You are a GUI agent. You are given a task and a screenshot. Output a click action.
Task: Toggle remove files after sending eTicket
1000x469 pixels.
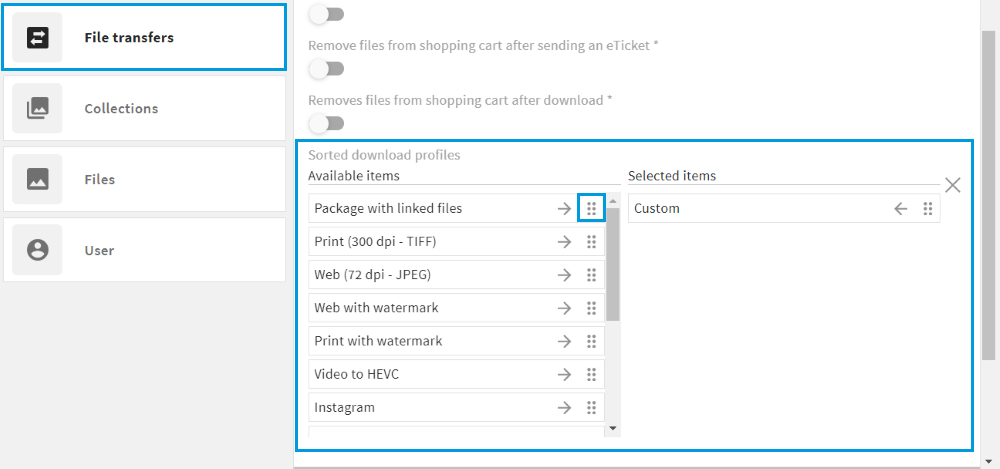pyautogui.click(x=327, y=69)
